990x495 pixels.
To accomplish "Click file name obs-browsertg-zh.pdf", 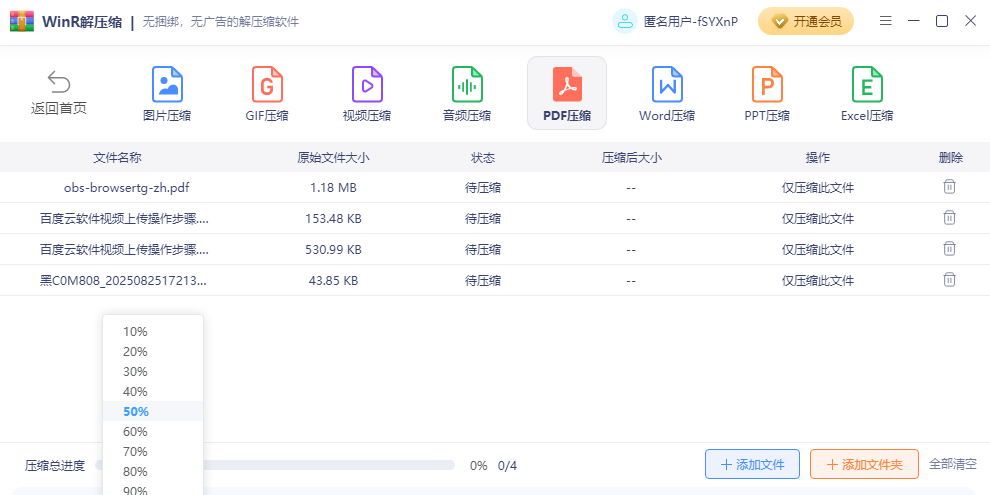I will [126, 188].
